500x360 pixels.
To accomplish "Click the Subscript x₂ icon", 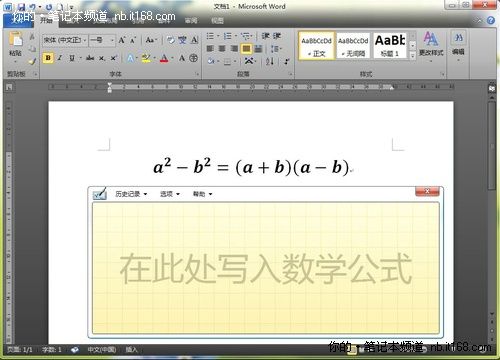I will [x=102, y=58].
